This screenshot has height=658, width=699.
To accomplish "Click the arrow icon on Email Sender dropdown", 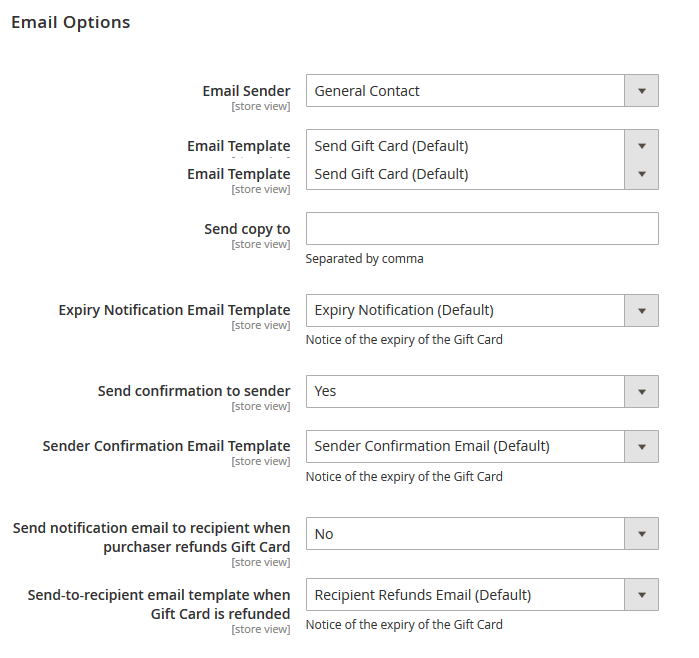I will pyautogui.click(x=641, y=91).
